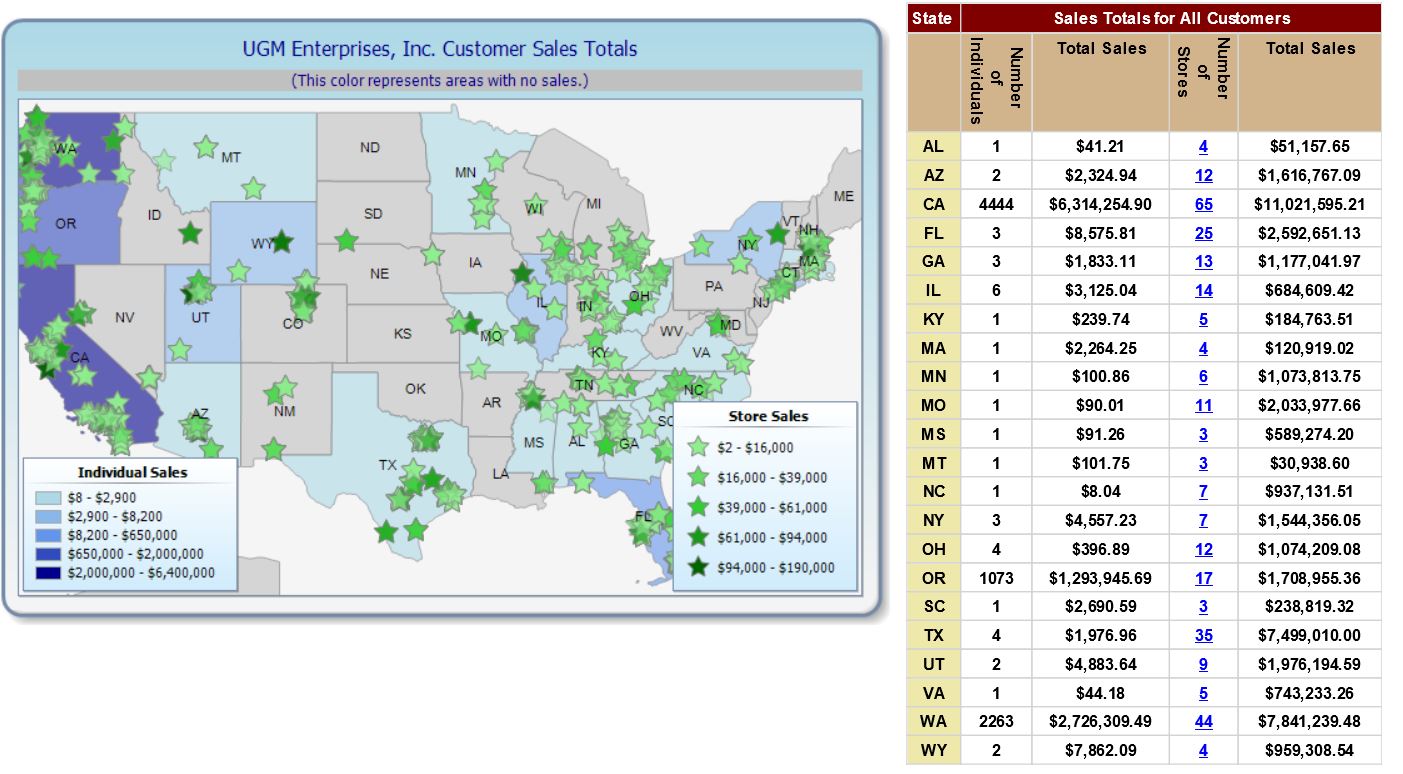Open the GA number of stores link 13
1403x774 pixels.
[x=1203, y=262]
